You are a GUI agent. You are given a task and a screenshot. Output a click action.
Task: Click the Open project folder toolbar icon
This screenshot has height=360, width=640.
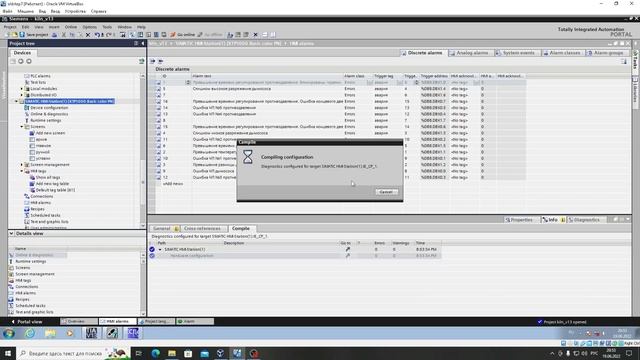pyautogui.click(x=15, y=35)
